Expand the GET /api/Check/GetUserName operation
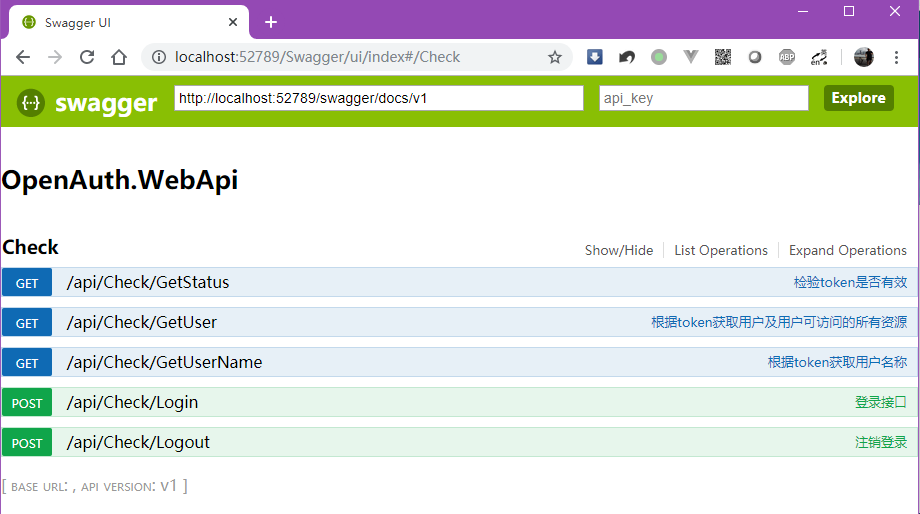 click(164, 363)
